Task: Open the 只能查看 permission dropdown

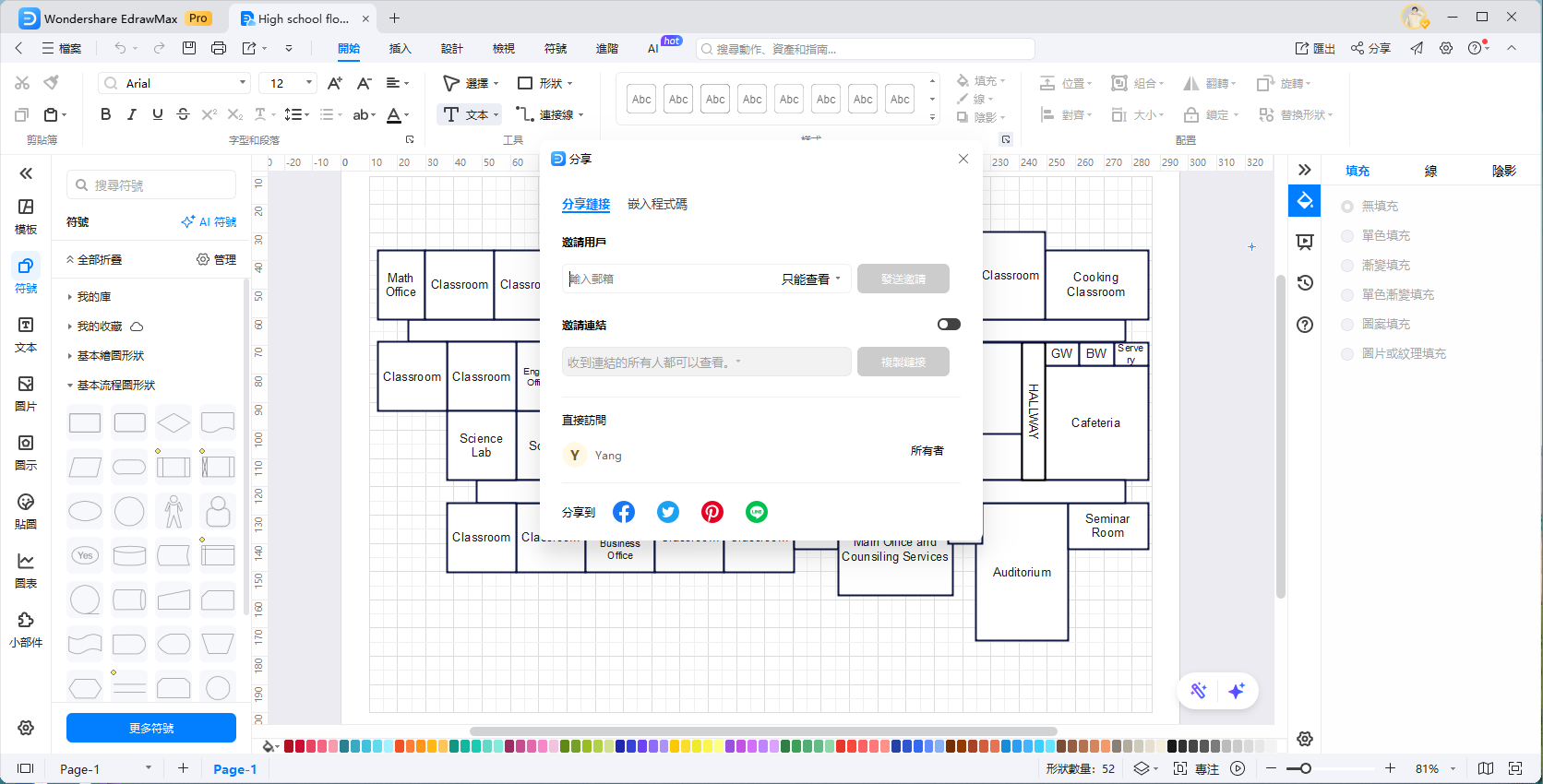Action: (x=811, y=279)
